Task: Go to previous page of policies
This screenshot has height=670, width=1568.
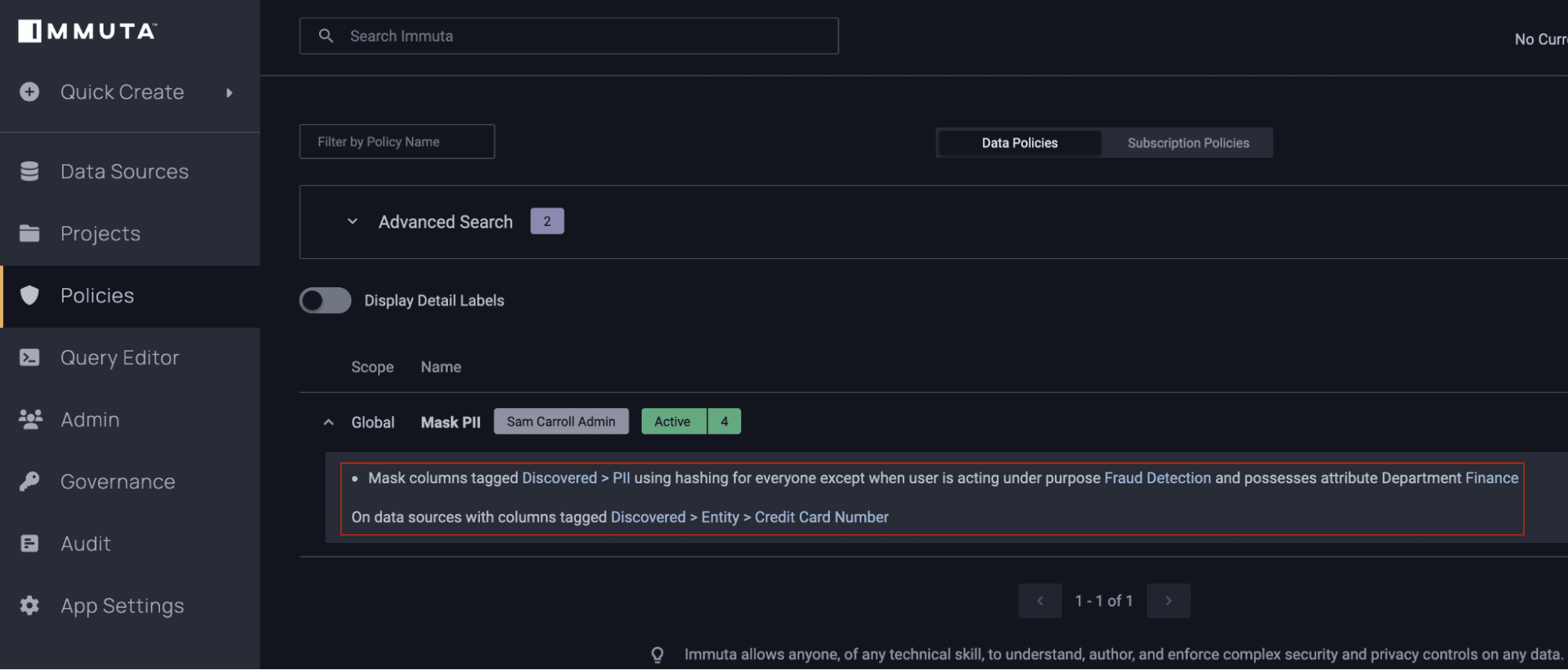Action: [1040, 601]
